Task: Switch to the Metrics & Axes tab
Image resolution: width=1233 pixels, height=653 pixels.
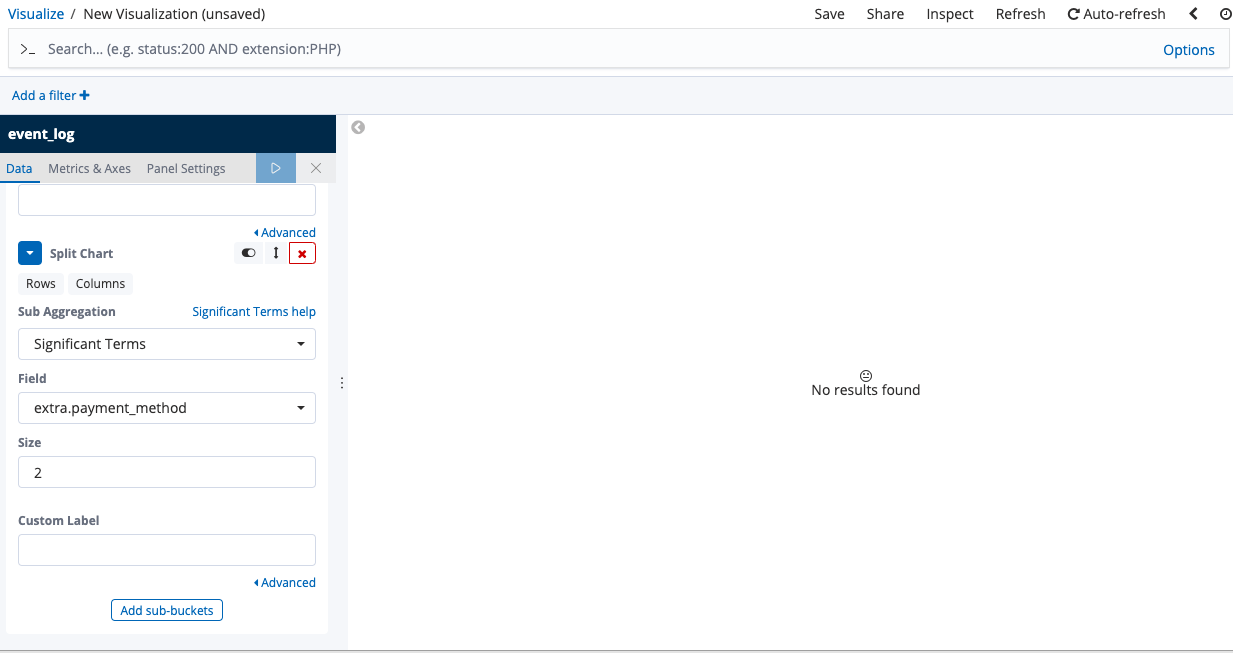Action: click(89, 168)
